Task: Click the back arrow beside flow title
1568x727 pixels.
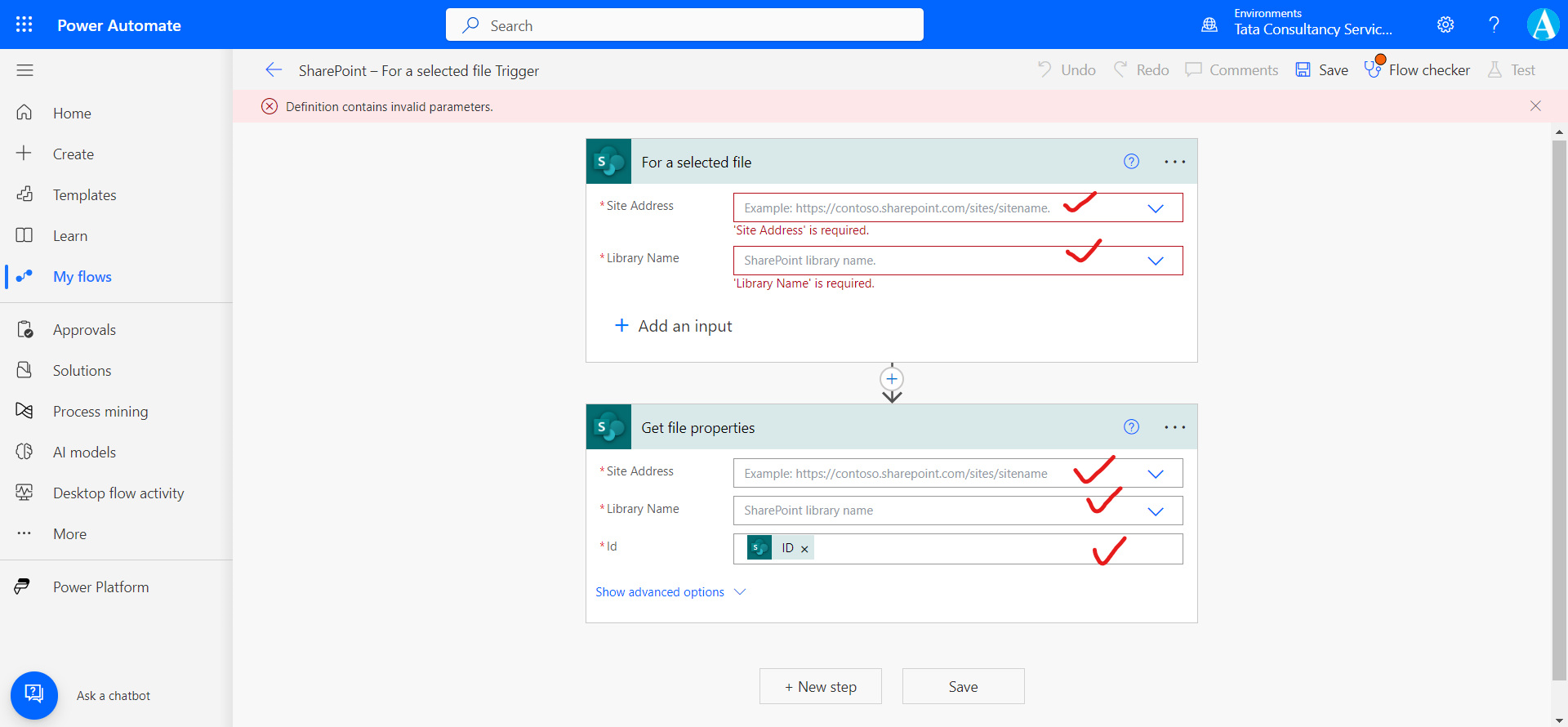Action: [274, 70]
